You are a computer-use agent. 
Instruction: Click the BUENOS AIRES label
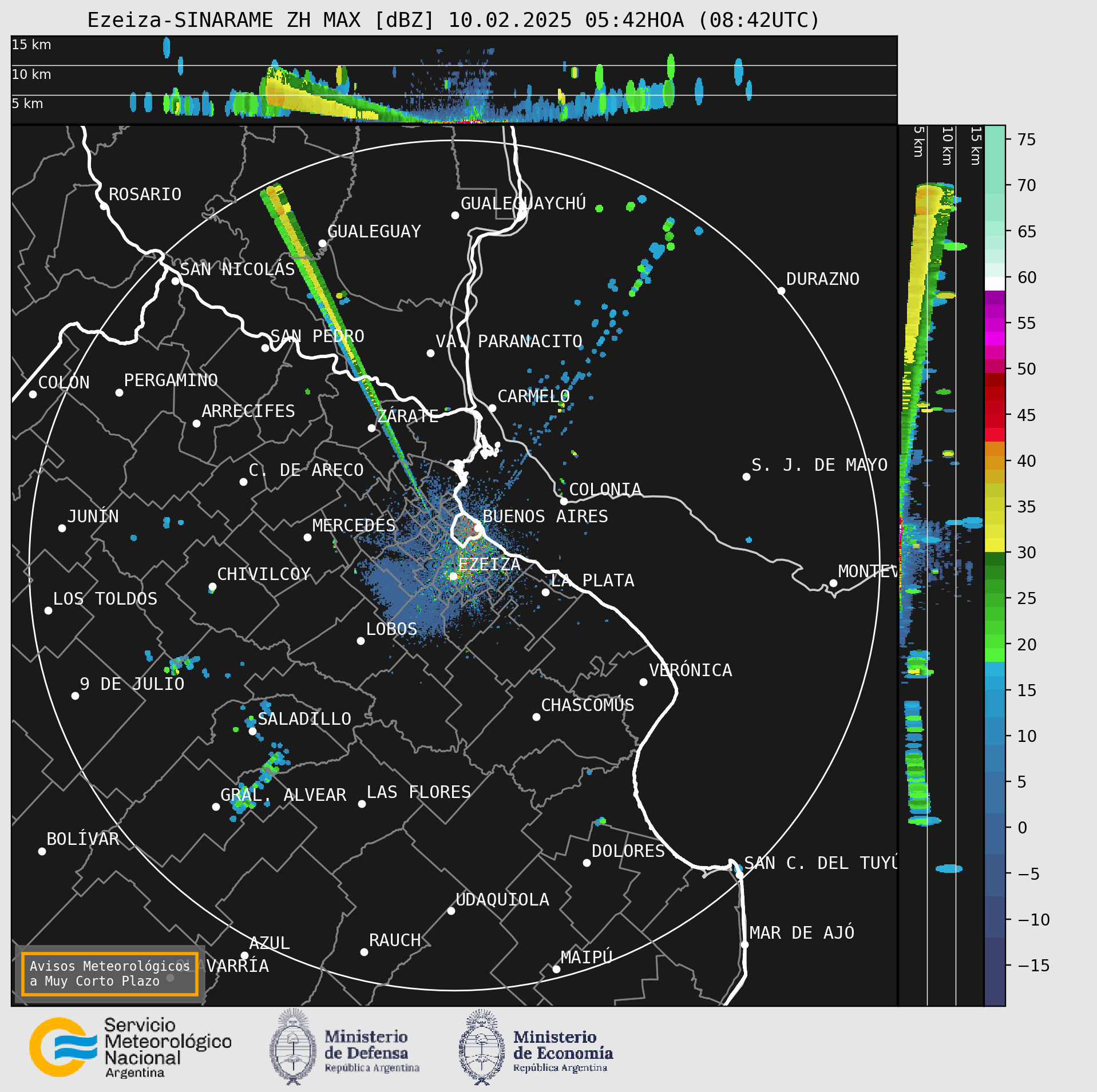(545, 517)
